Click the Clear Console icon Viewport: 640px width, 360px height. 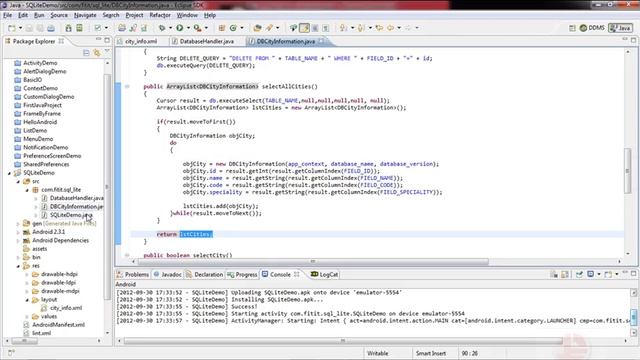(x=553, y=275)
